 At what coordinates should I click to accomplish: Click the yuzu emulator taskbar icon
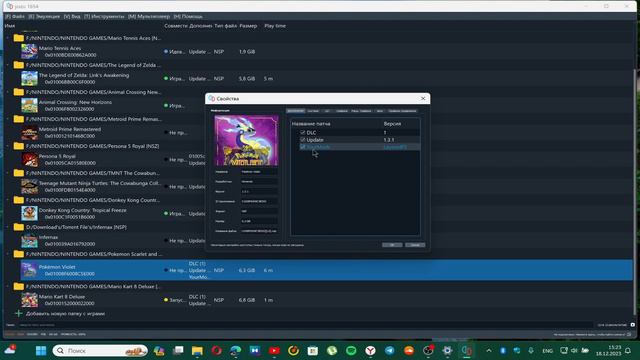(467, 351)
